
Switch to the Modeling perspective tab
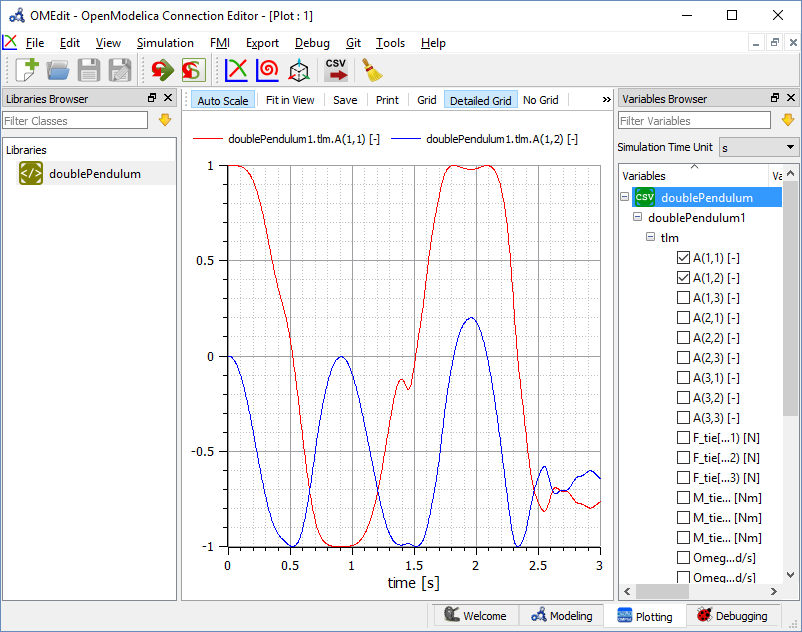click(x=565, y=616)
